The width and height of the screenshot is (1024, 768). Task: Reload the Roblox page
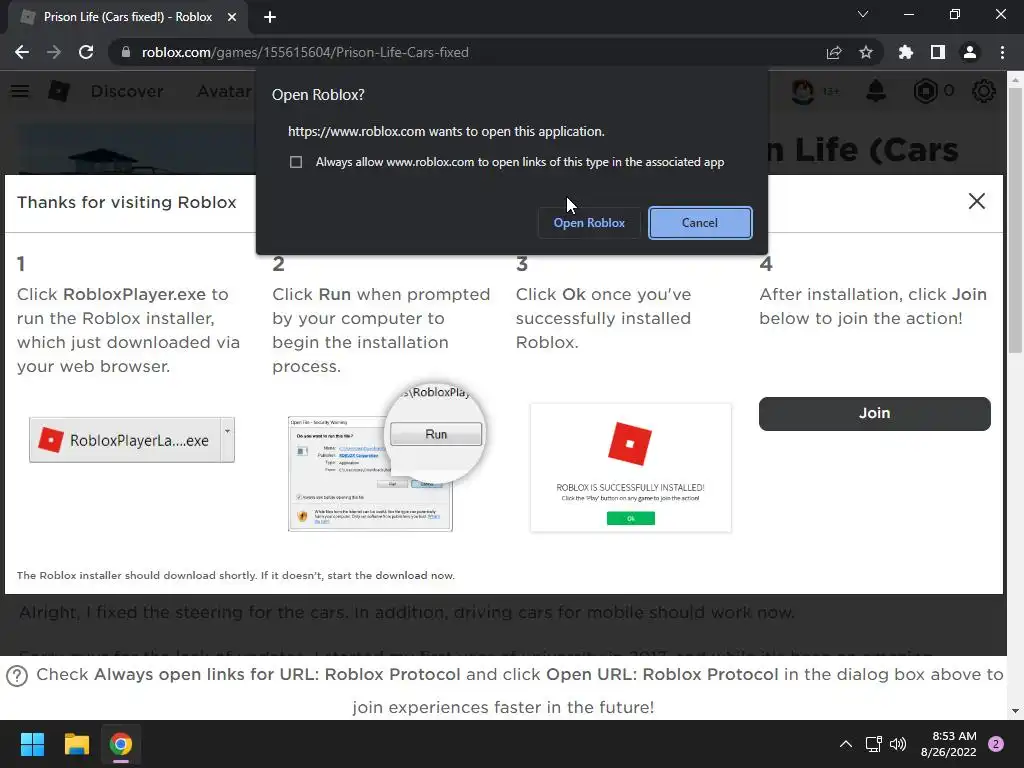click(86, 52)
